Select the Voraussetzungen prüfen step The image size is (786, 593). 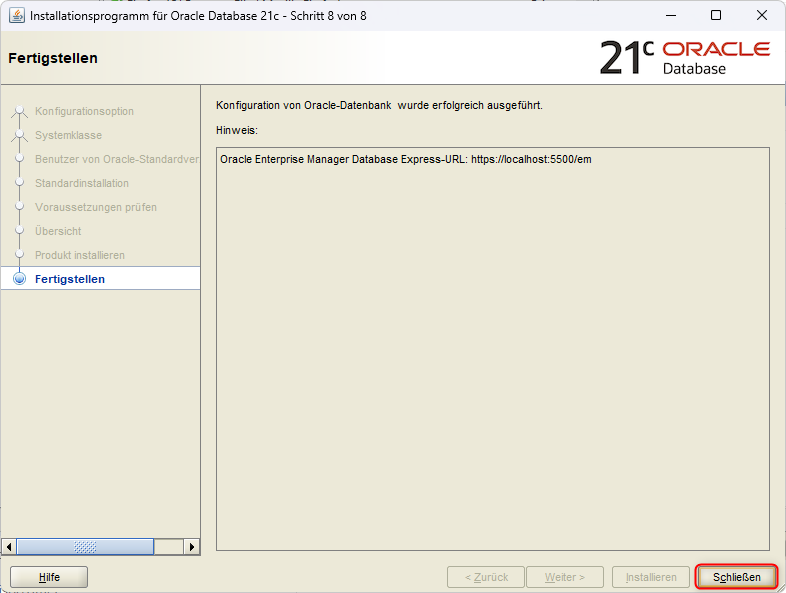[96, 207]
